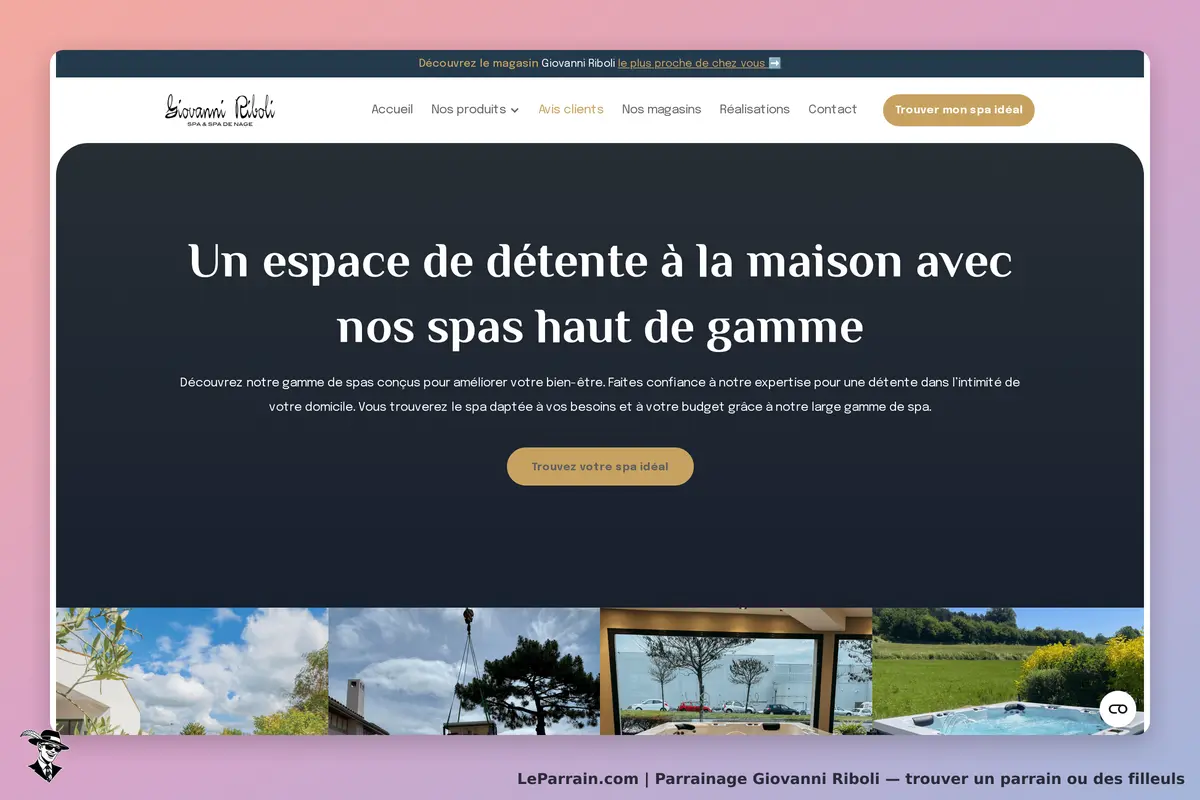Click Découvrez le magasin banner text
The height and width of the screenshot is (800, 1200).
(x=478, y=63)
